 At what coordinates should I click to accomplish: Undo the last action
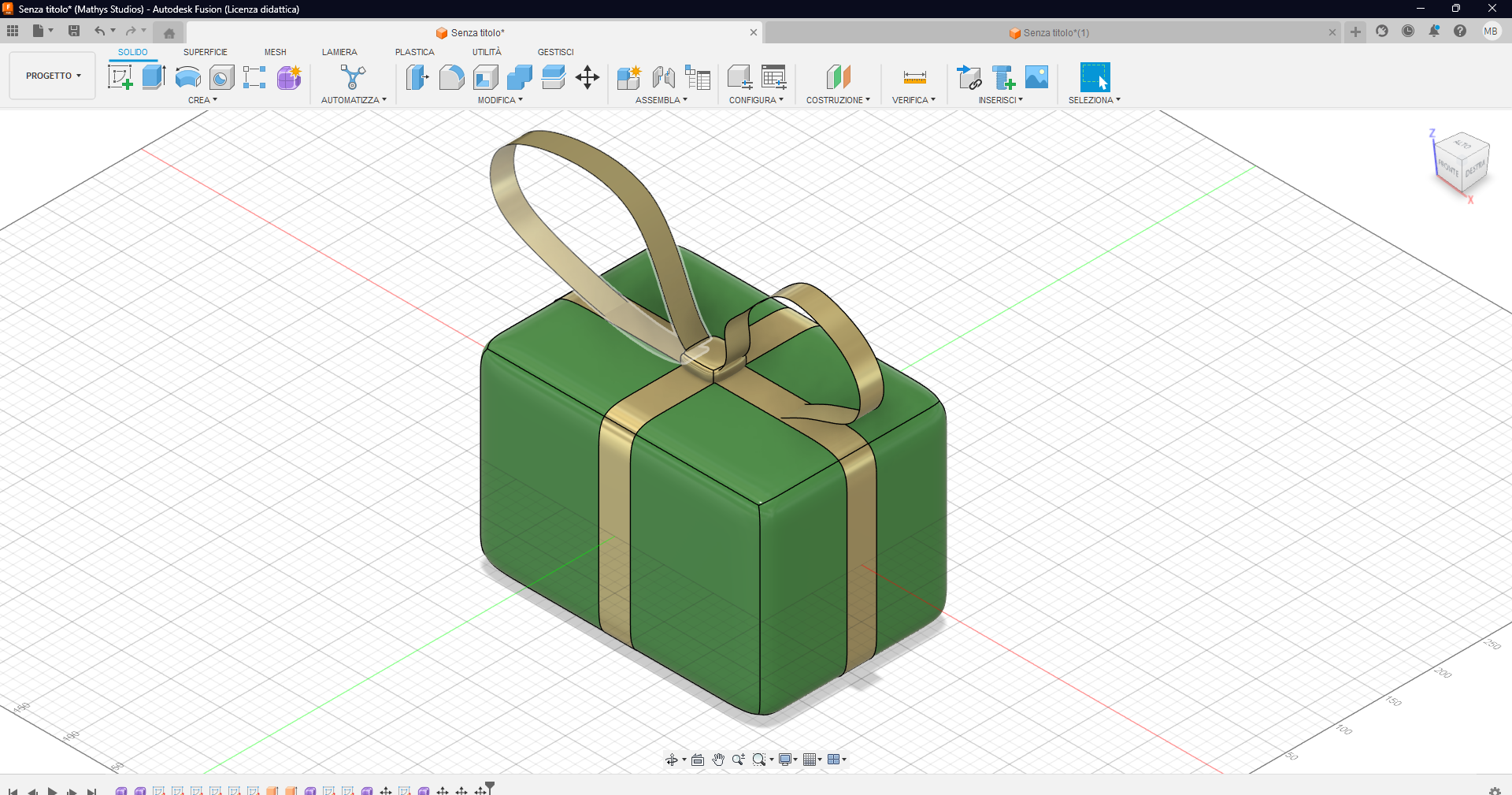click(x=100, y=31)
